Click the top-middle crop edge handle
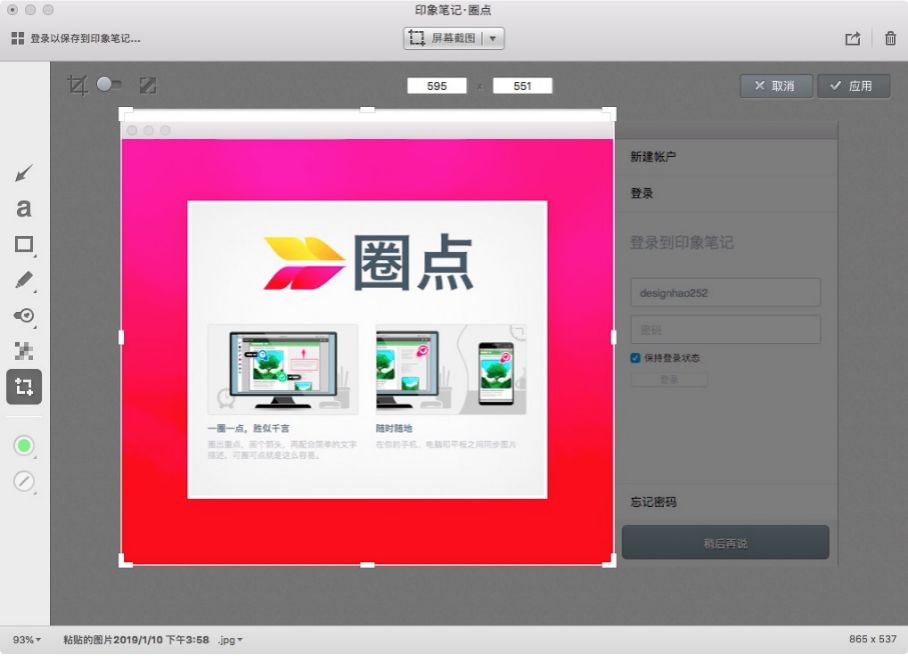This screenshot has width=908, height=656. [367, 109]
